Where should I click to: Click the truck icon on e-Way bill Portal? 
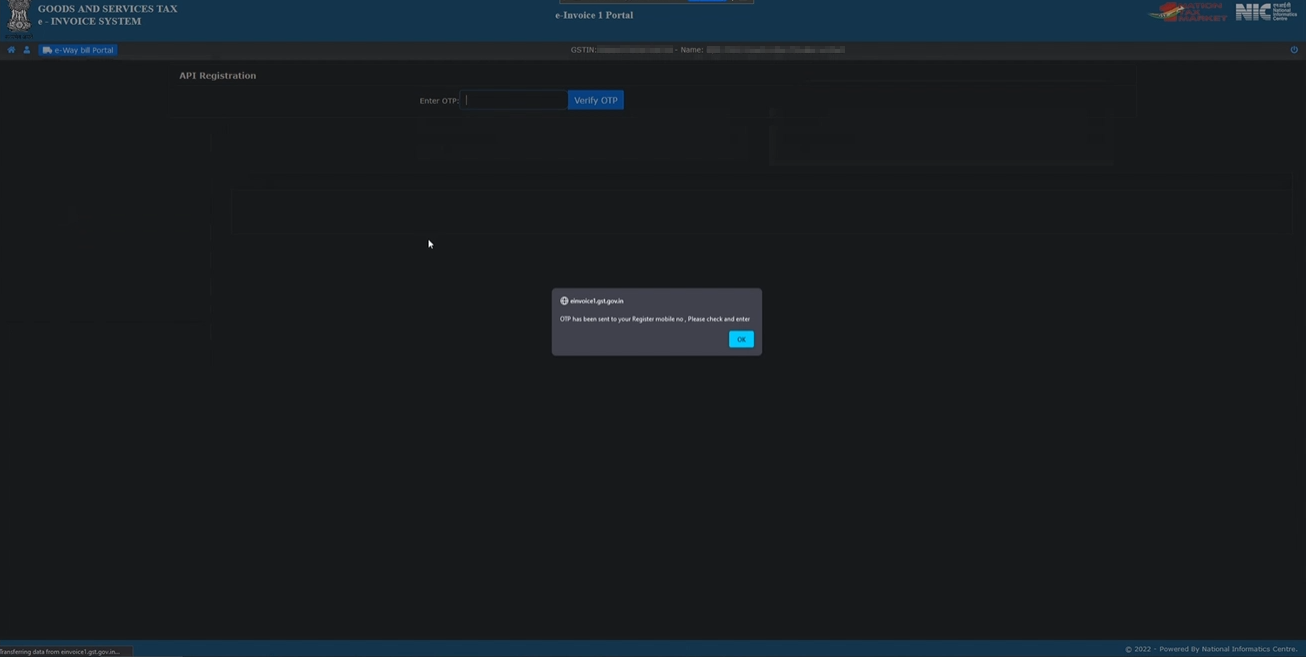45,49
